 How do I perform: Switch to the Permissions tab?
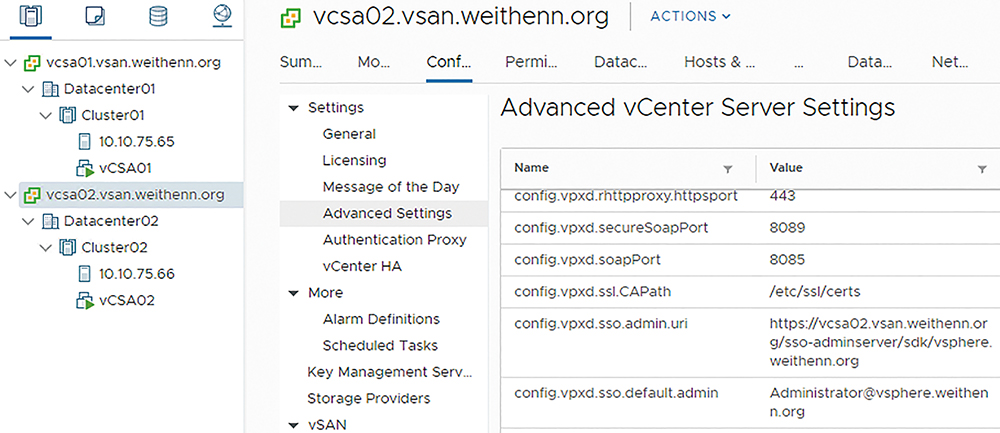point(531,62)
